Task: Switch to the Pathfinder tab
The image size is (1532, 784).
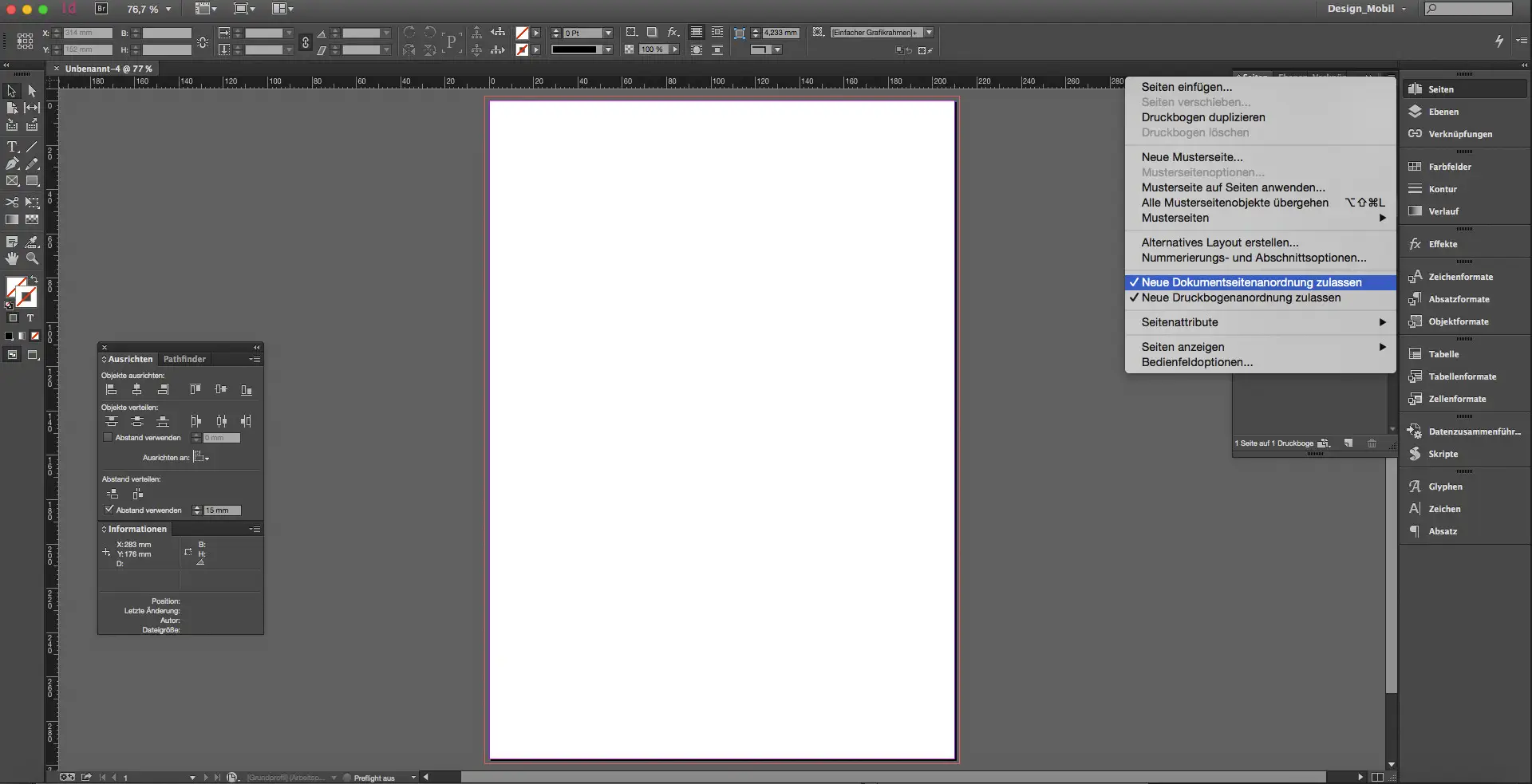Action: (185, 359)
